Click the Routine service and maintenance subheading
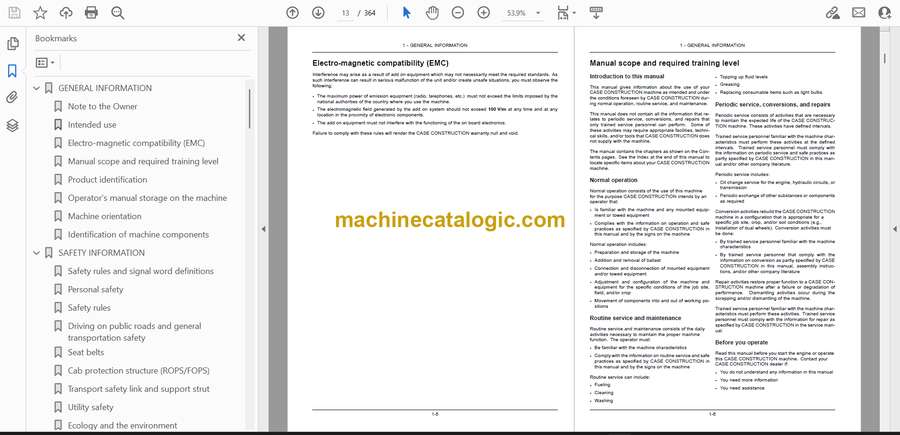Screen dimensions: 900x435 click(635, 318)
